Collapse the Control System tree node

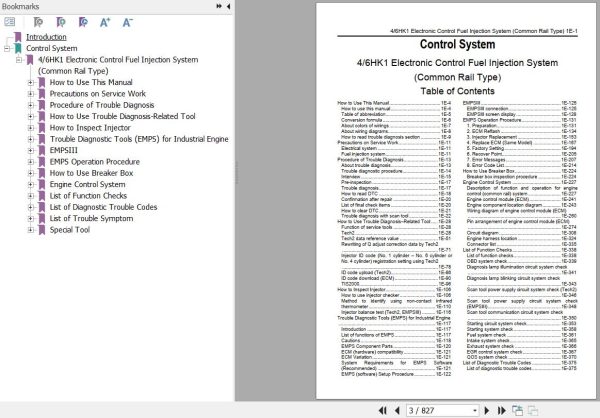(x=7, y=49)
